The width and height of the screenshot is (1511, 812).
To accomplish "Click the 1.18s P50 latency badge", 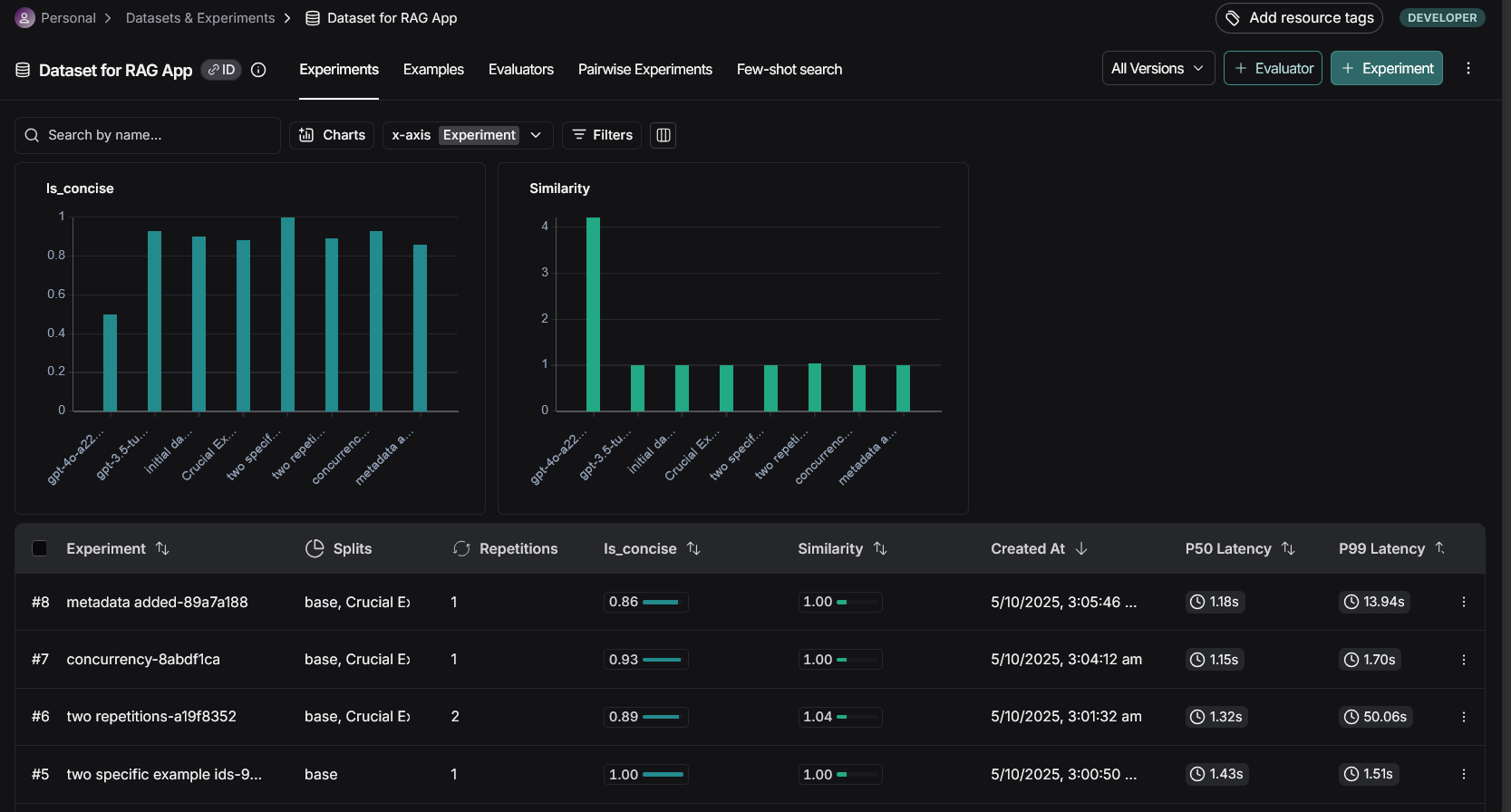I will (1215, 602).
